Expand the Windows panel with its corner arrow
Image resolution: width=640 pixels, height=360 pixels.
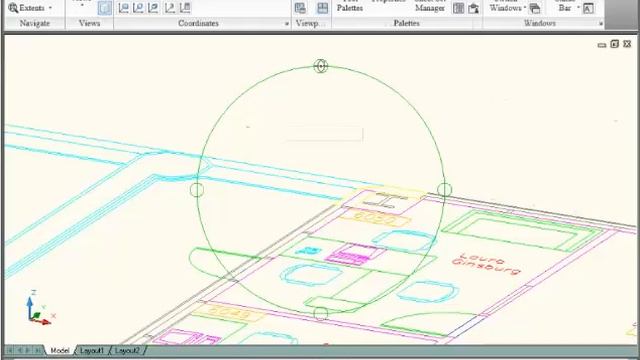tap(601, 24)
